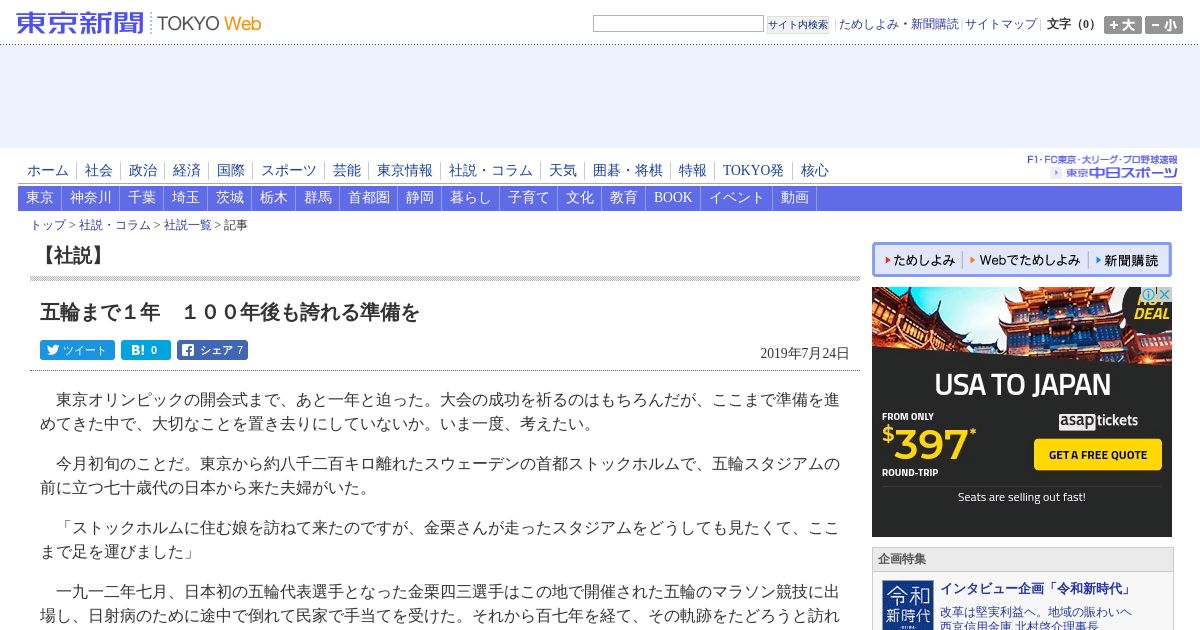Select the 静岡 tab
Screen dimensions: 1200x630
(x=420, y=198)
